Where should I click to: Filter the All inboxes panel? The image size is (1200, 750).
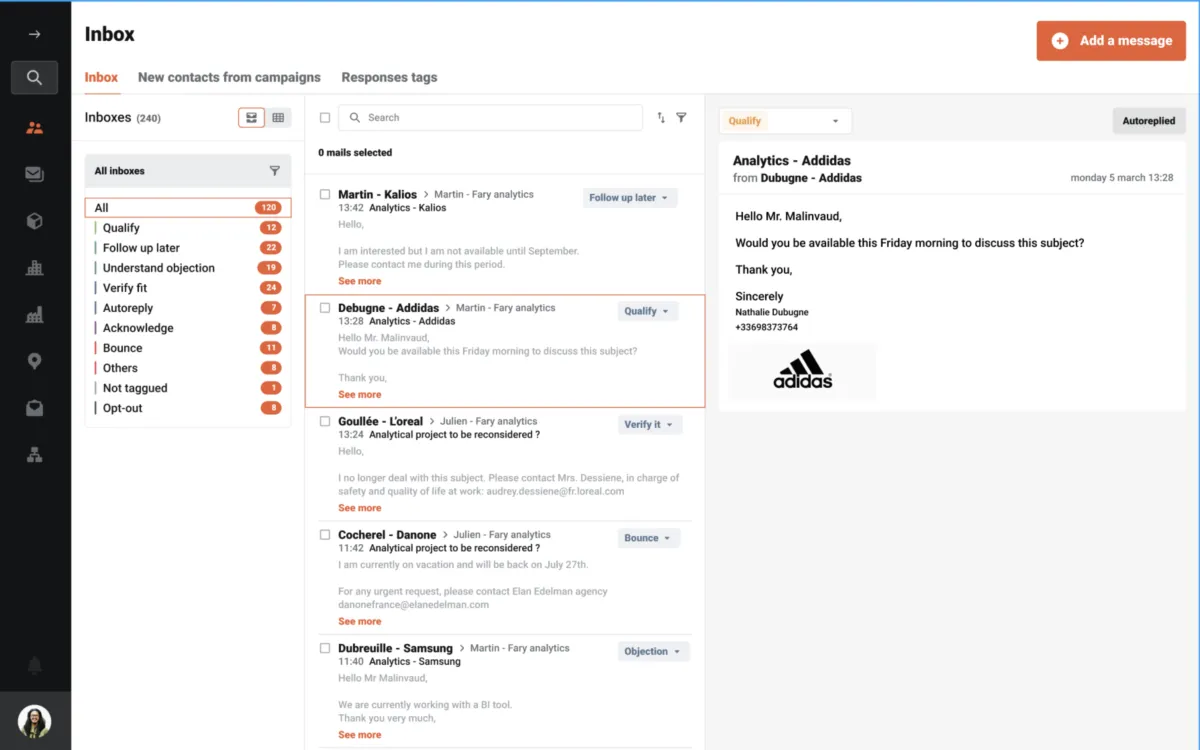275,171
